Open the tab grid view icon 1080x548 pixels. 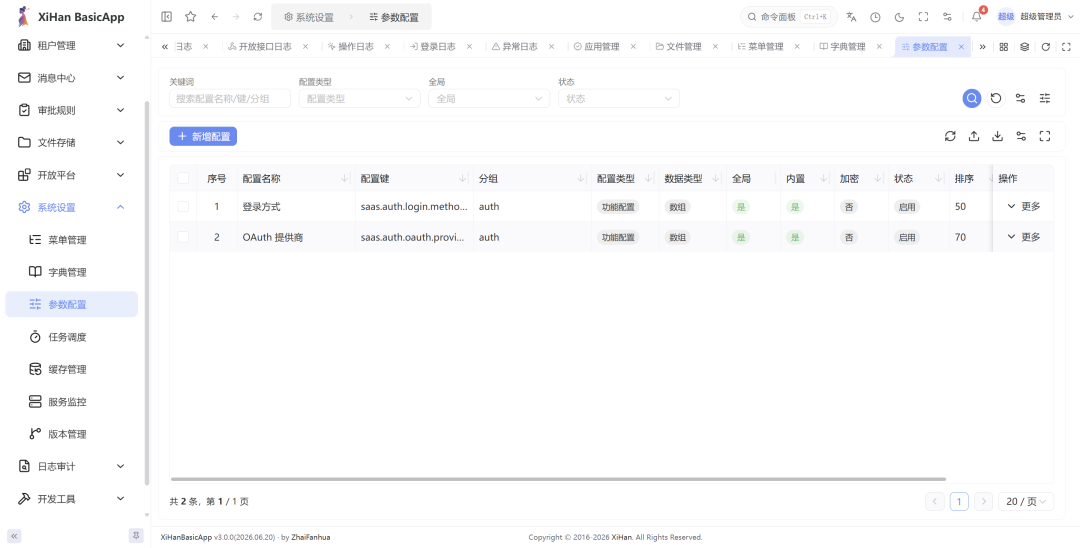(x=1004, y=47)
